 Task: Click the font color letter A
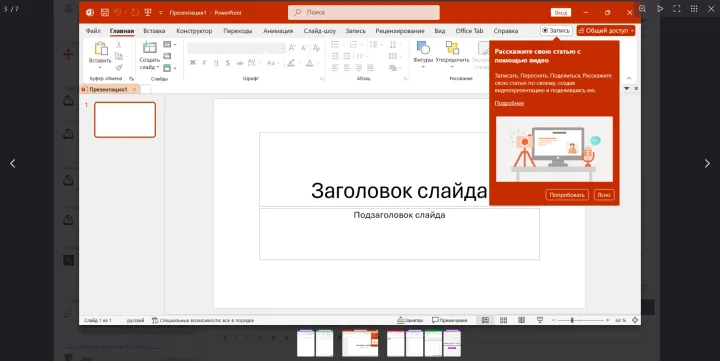coord(310,63)
